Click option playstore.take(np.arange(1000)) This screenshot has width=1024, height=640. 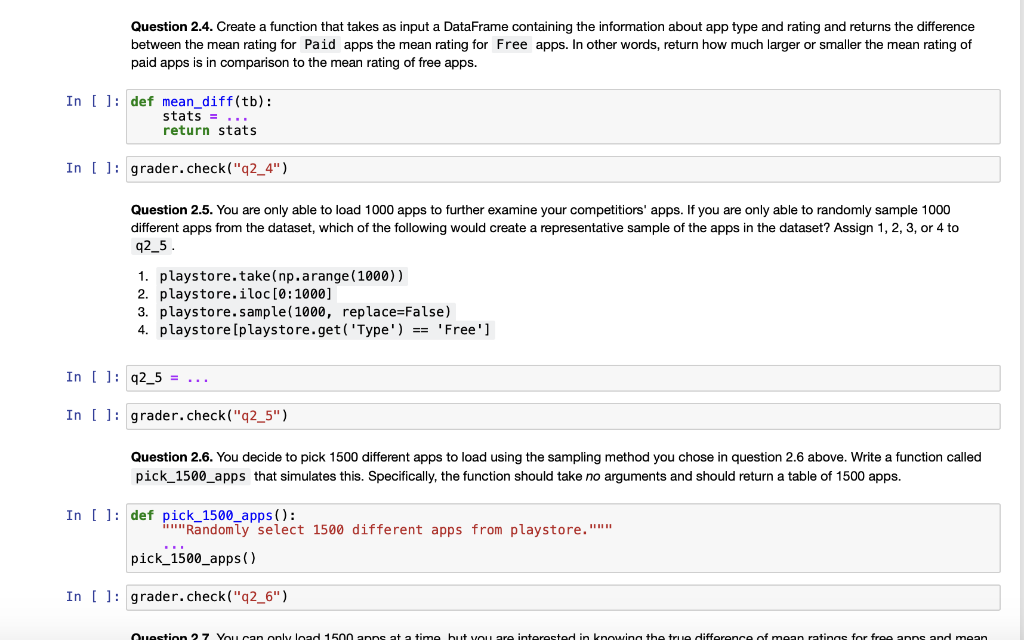281,276
